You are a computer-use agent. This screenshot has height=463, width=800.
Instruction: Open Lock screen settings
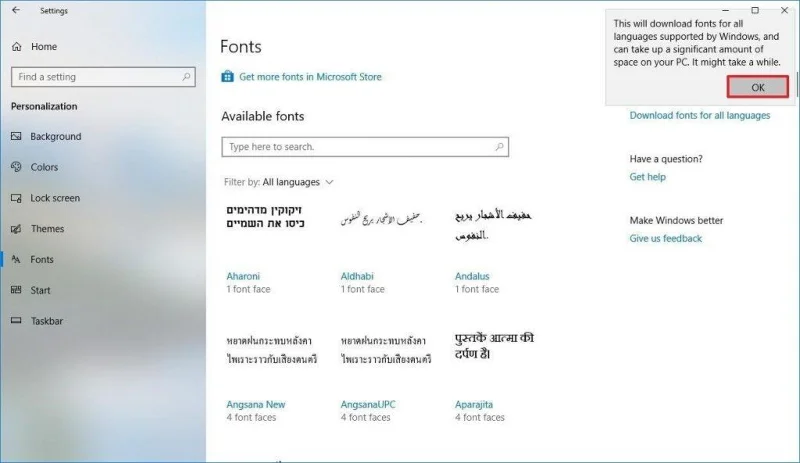55,198
